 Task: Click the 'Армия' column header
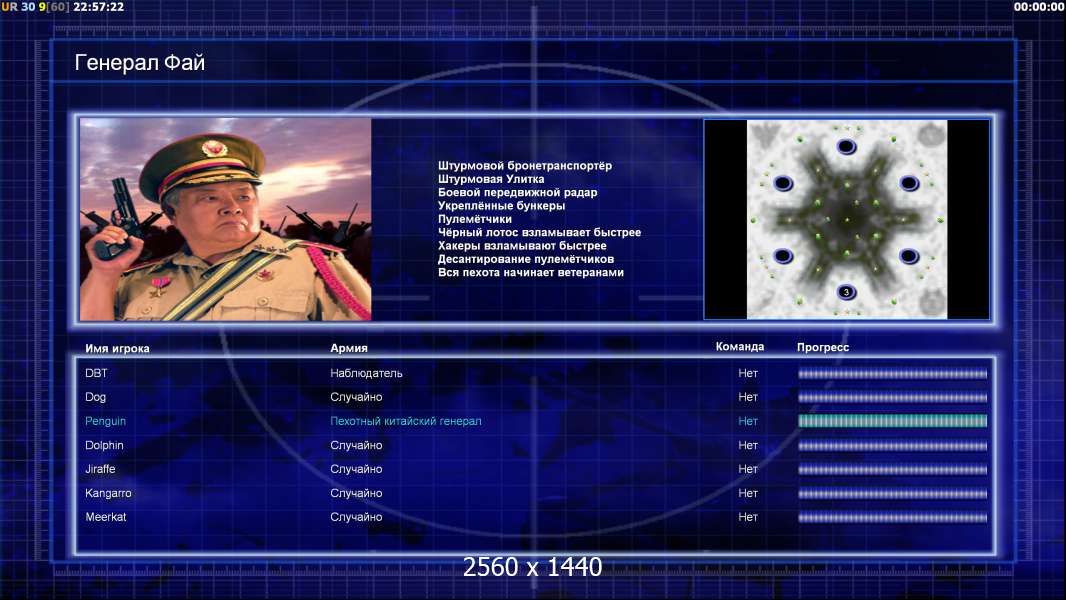(349, 348)
